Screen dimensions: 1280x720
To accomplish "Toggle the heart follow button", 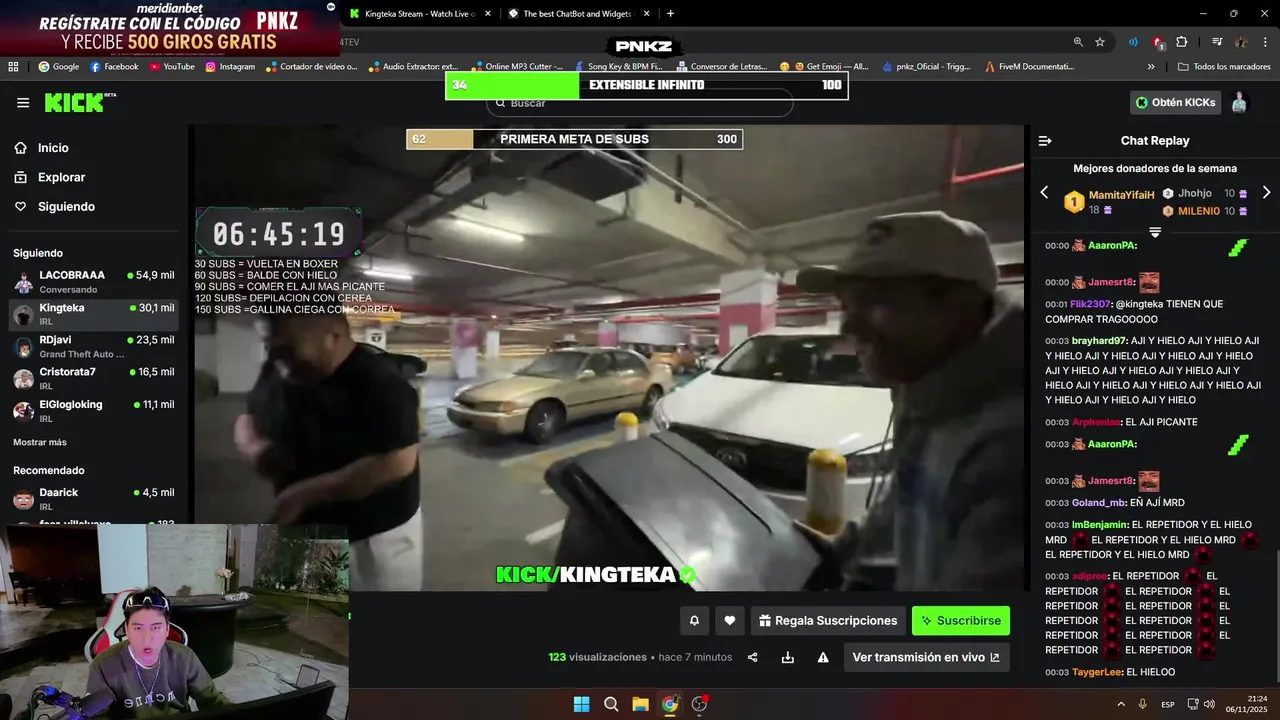I will click(x=730, y=621).
